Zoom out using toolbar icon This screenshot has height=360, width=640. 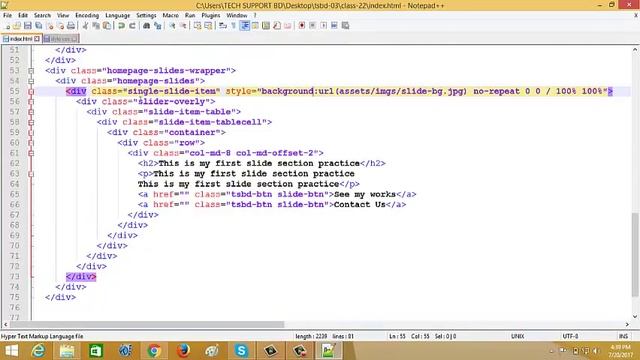tap(183, 26)
